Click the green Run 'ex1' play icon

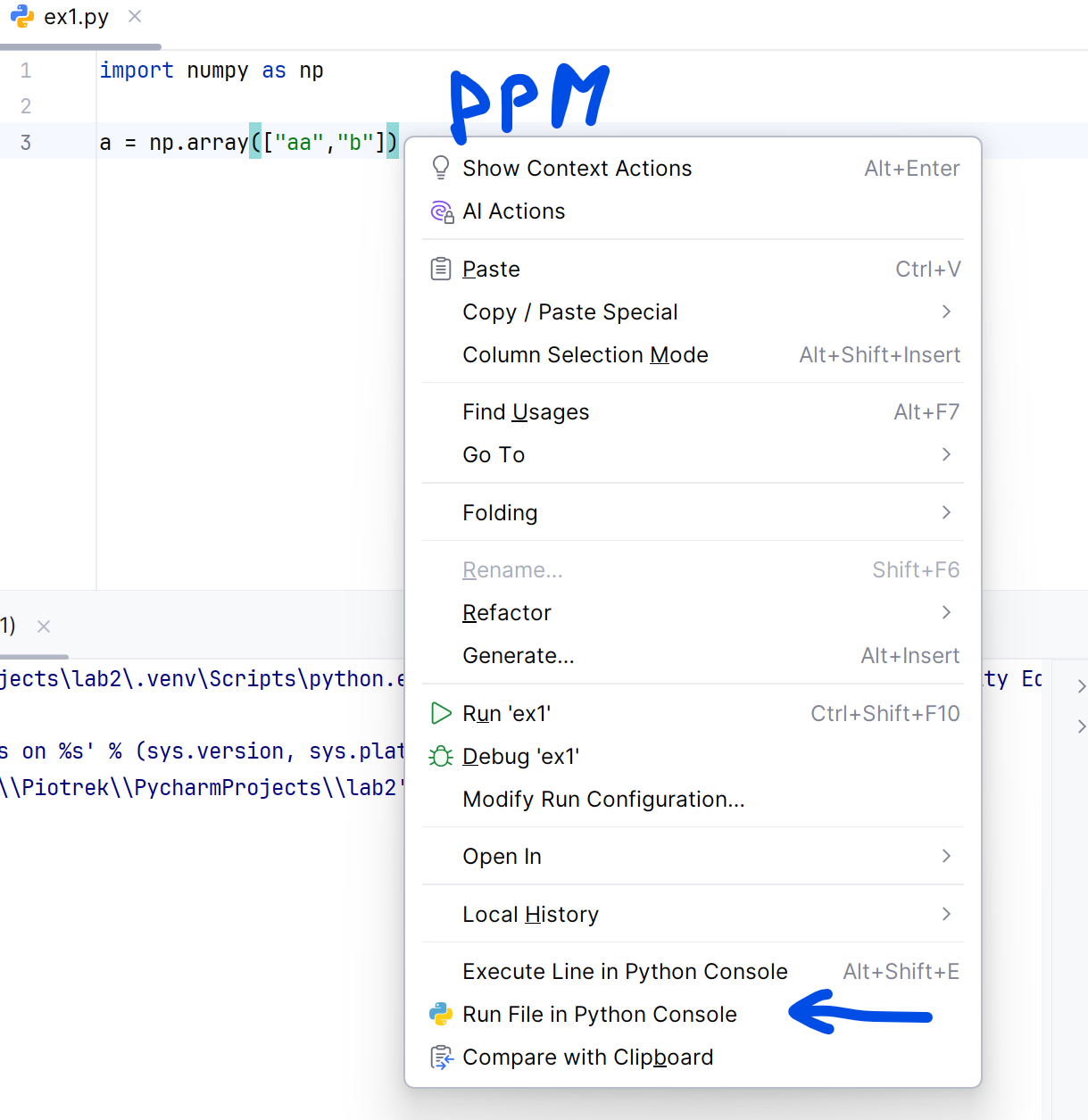[441, 713]
